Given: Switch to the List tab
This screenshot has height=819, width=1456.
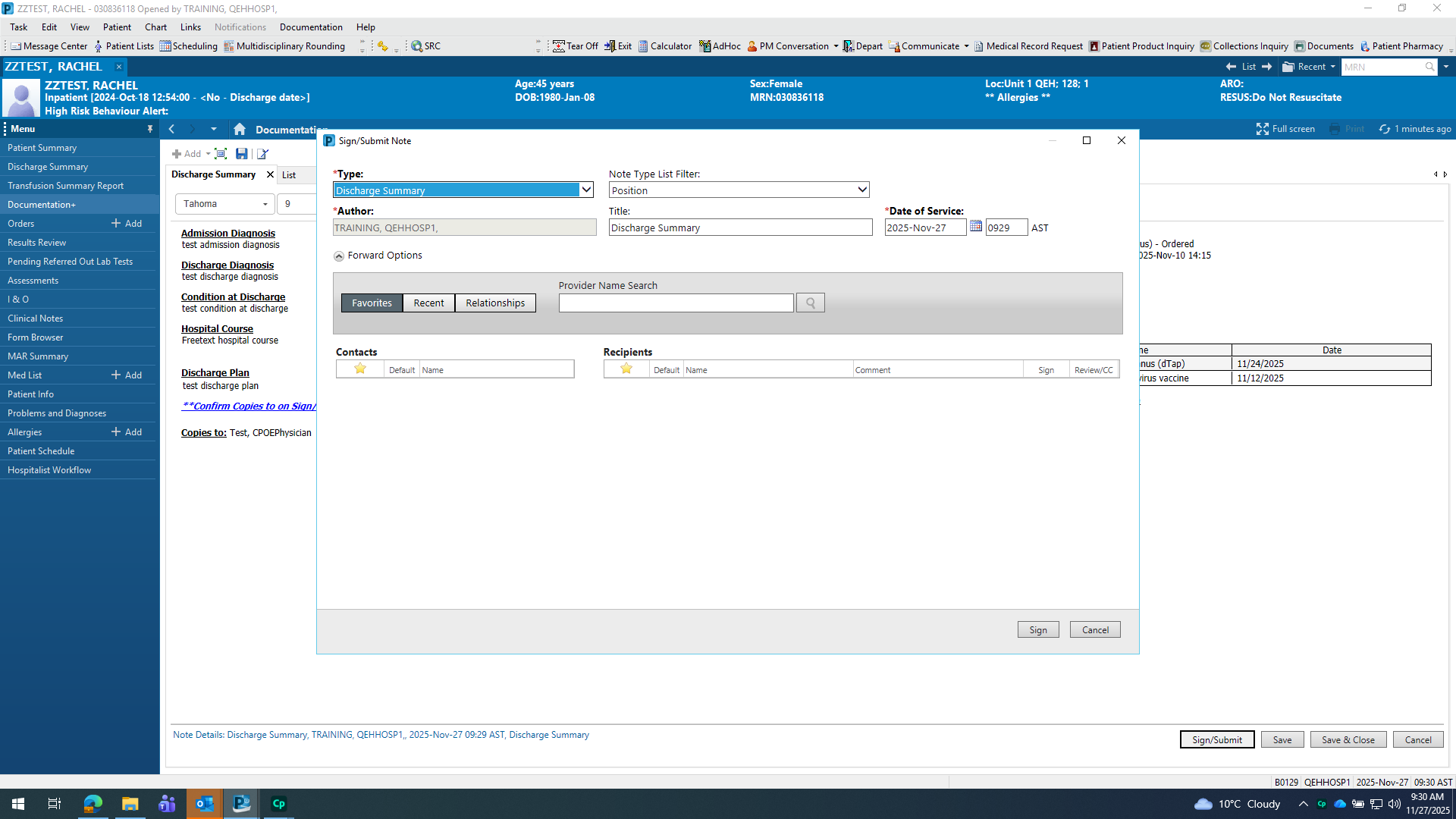Looking at the screenshot, I should tap(289, 175).
